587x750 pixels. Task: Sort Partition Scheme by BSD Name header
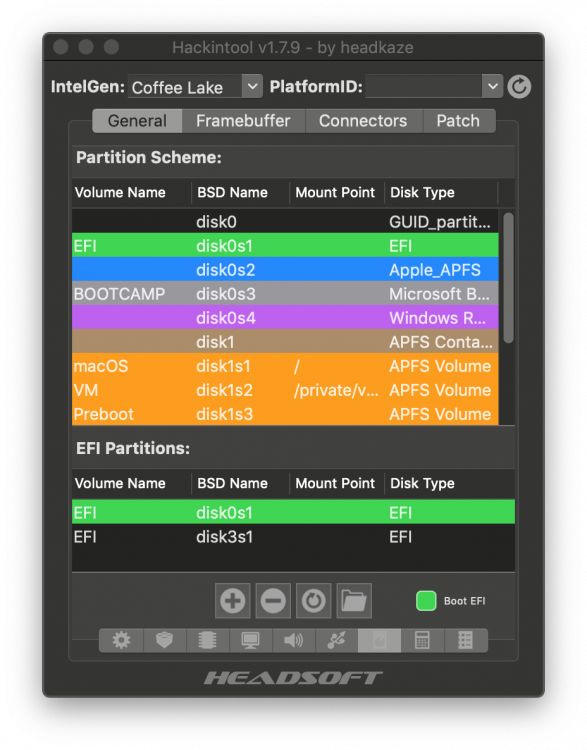click(x=240, y=193)
